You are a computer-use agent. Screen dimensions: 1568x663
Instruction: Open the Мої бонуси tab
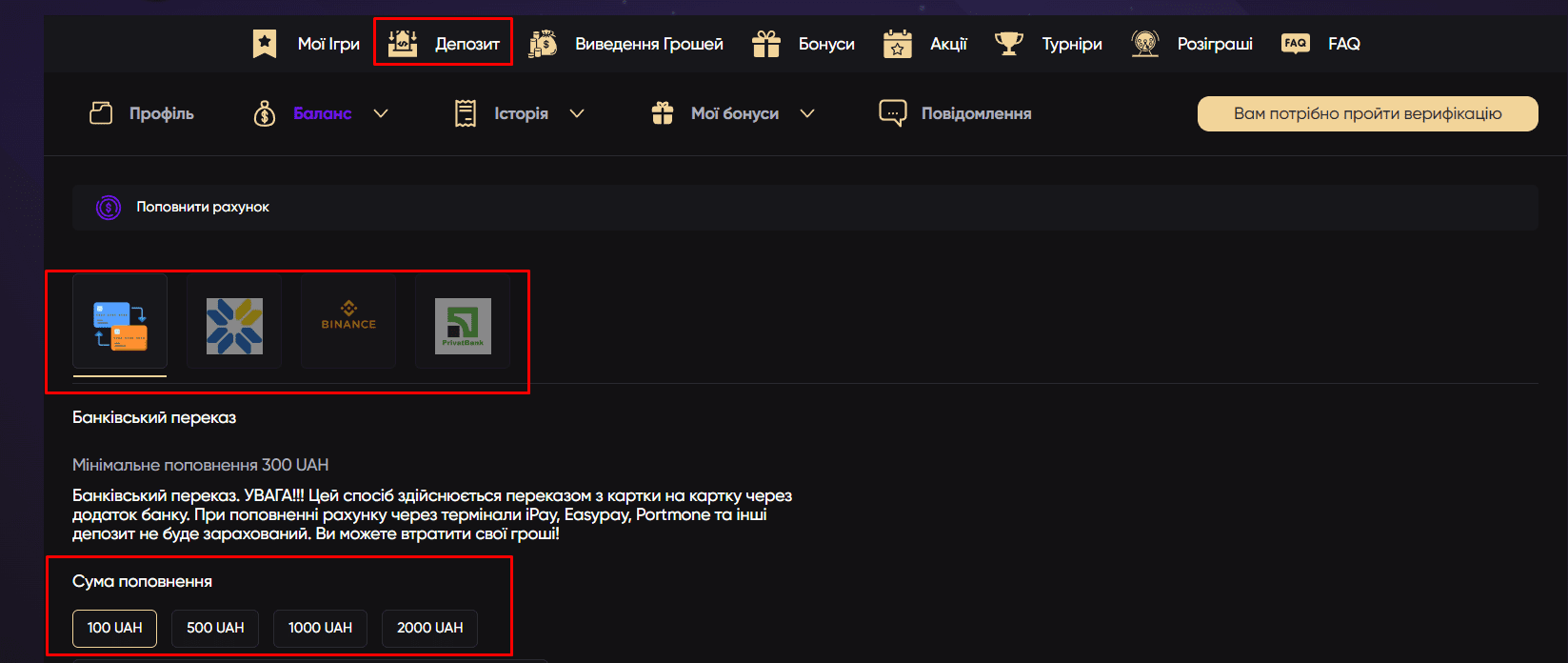[735, 113]
